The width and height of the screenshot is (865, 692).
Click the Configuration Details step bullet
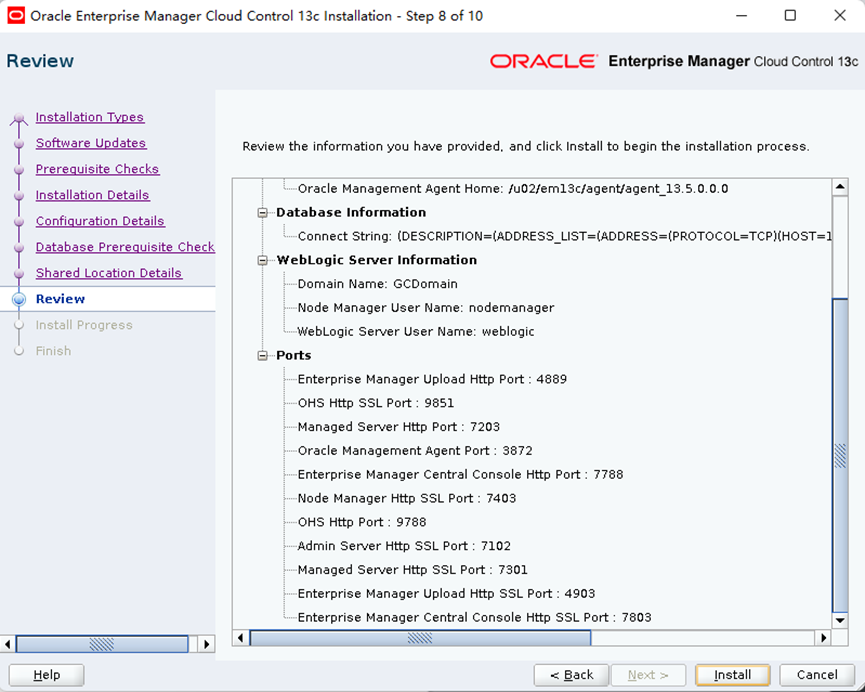19,221
